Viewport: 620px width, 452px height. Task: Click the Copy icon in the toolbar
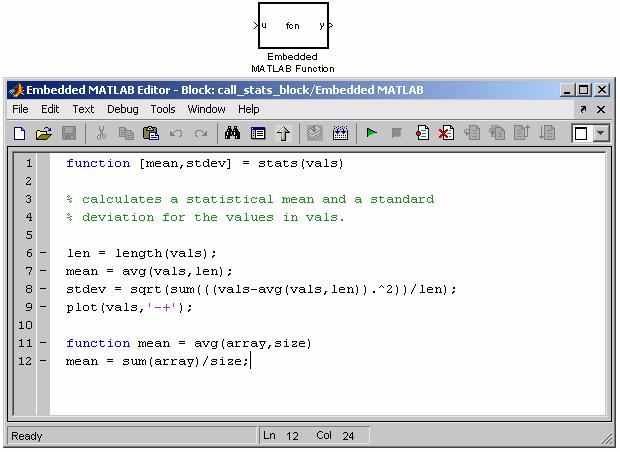[x=126, y=133]
